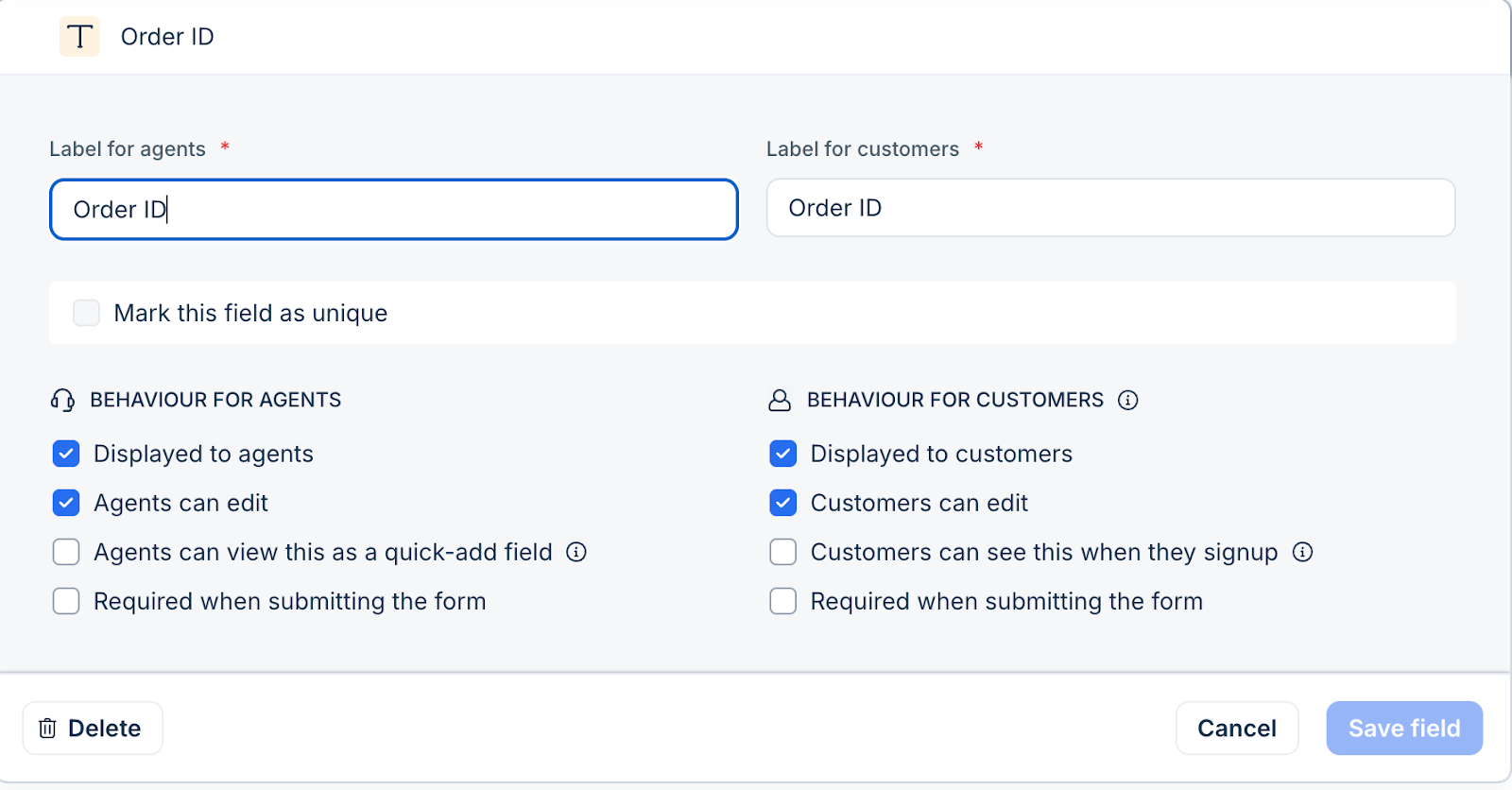Check customers' Required when submitting the form

[783, 601]
